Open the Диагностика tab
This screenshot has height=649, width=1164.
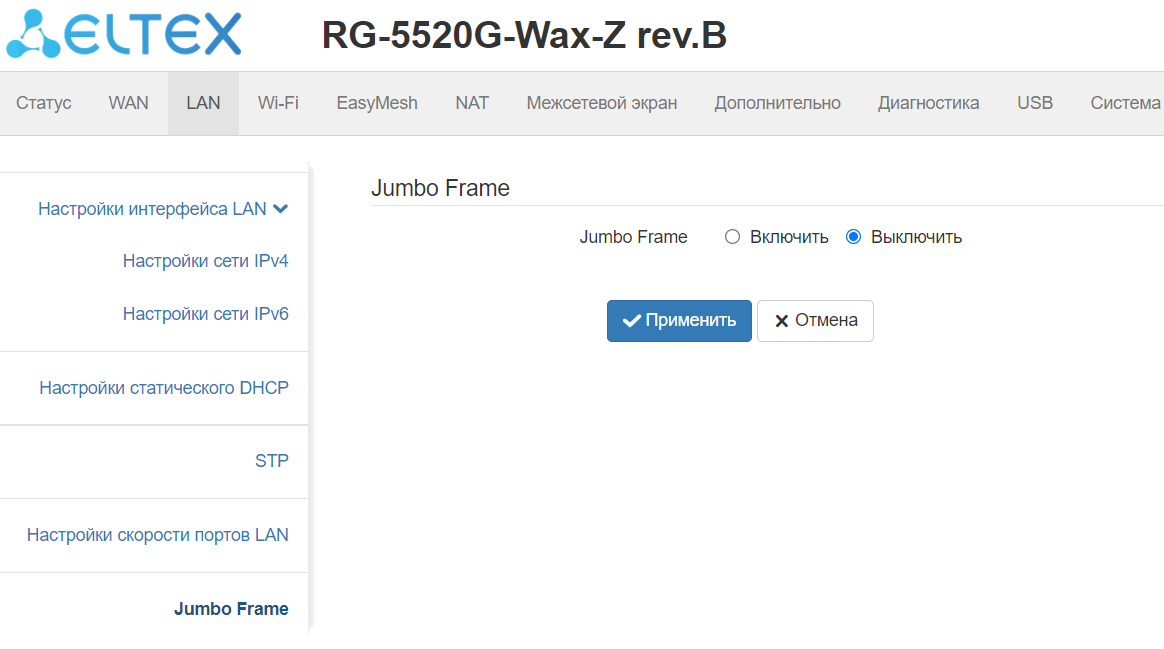tap(929, 103)
